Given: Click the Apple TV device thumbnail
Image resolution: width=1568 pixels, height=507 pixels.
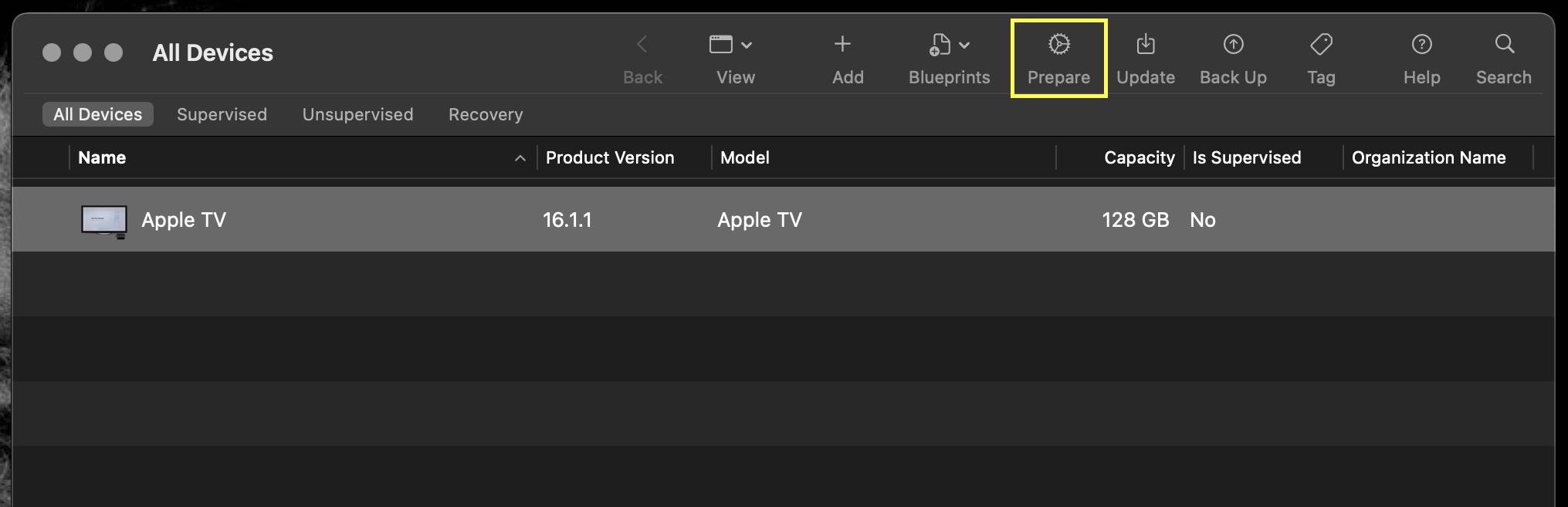Looking at the screenshot, I should pyautogui.click(x=104, y=220).
